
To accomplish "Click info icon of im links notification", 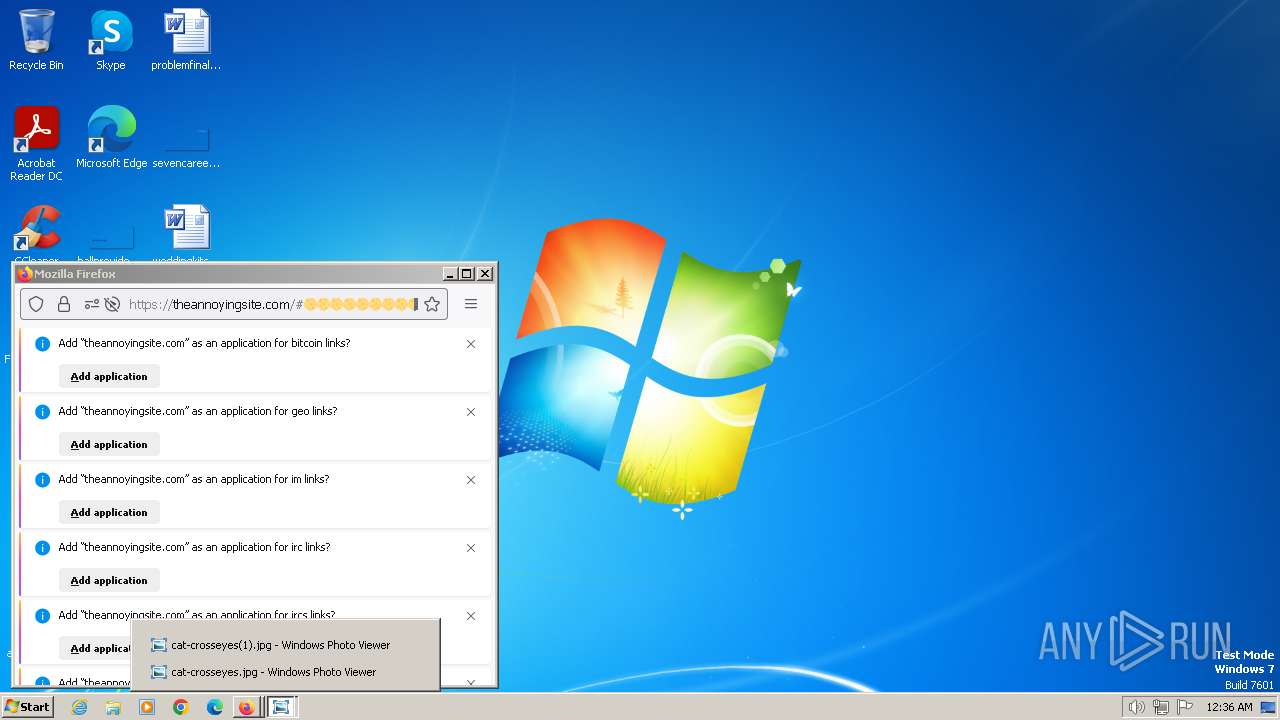I will pyautogui.click(x=42, y=480).
